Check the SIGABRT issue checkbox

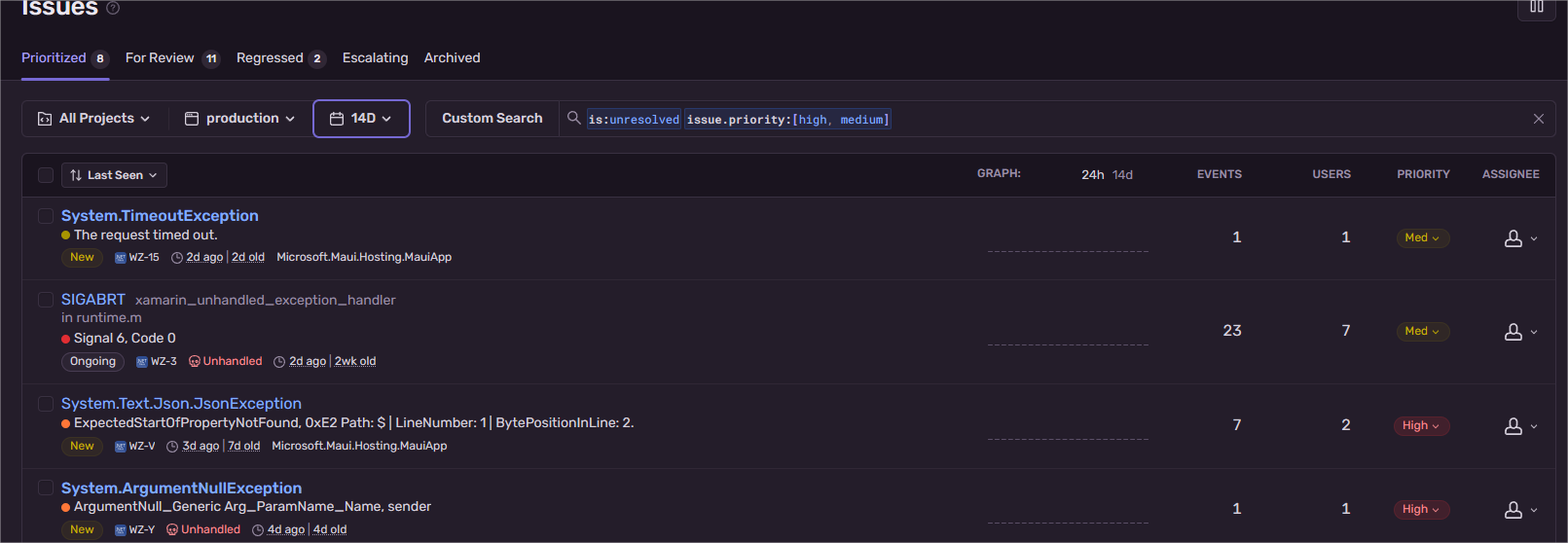pos(46,299)
